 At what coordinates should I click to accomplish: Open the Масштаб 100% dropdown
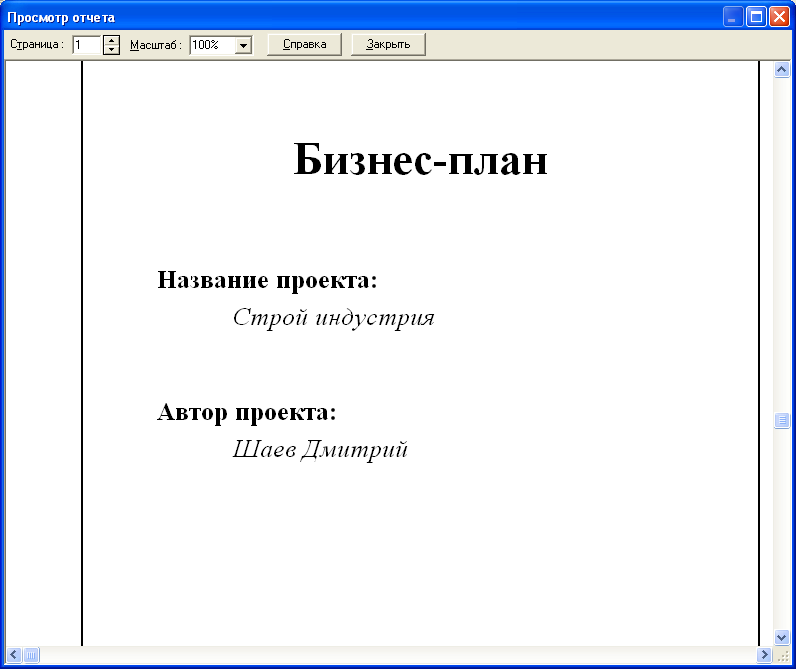(x=243, y=45)
